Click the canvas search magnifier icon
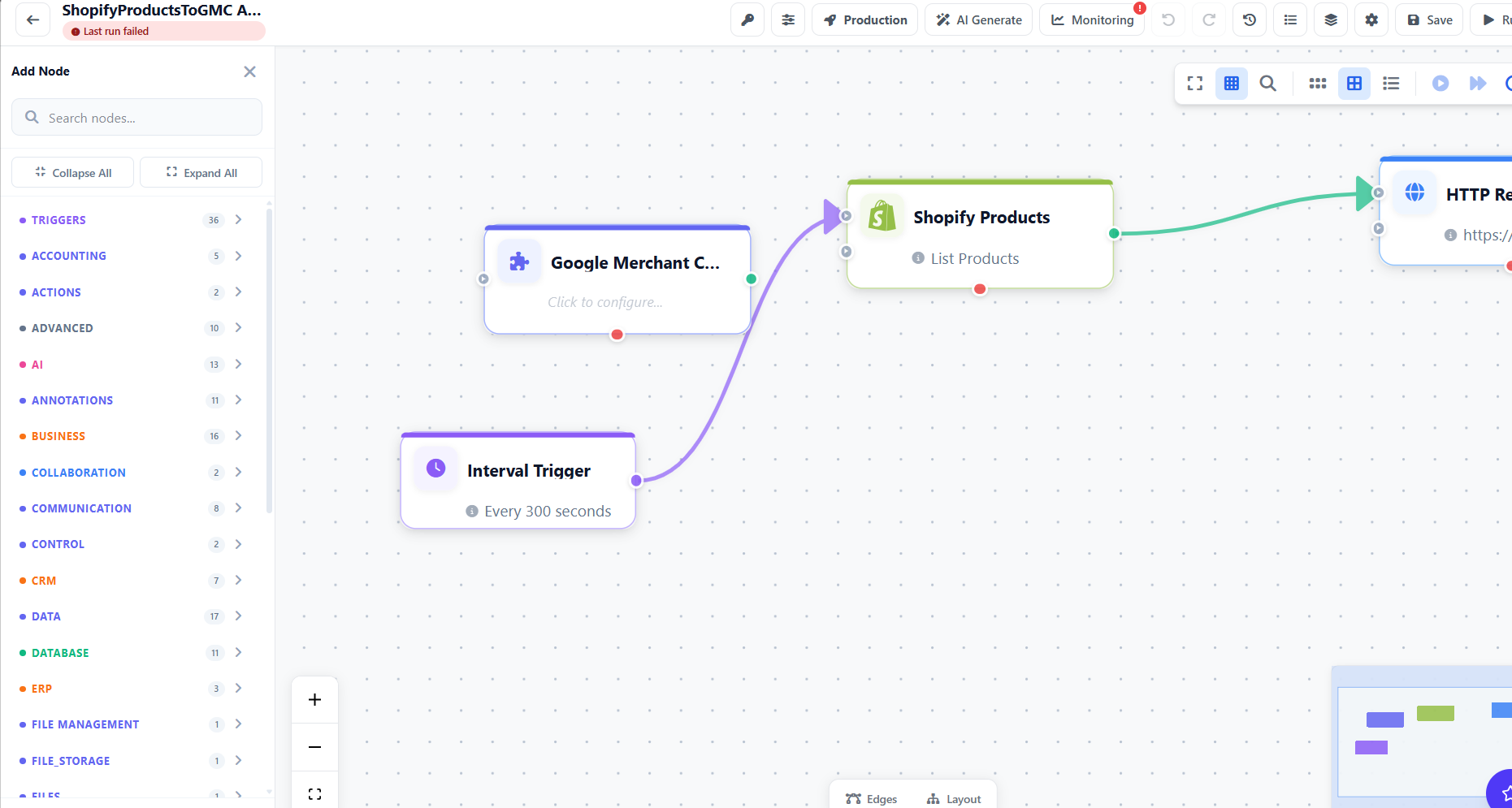Viewport: 1512px width, 808px height. pyautogui.click(x=1267, y=84)
